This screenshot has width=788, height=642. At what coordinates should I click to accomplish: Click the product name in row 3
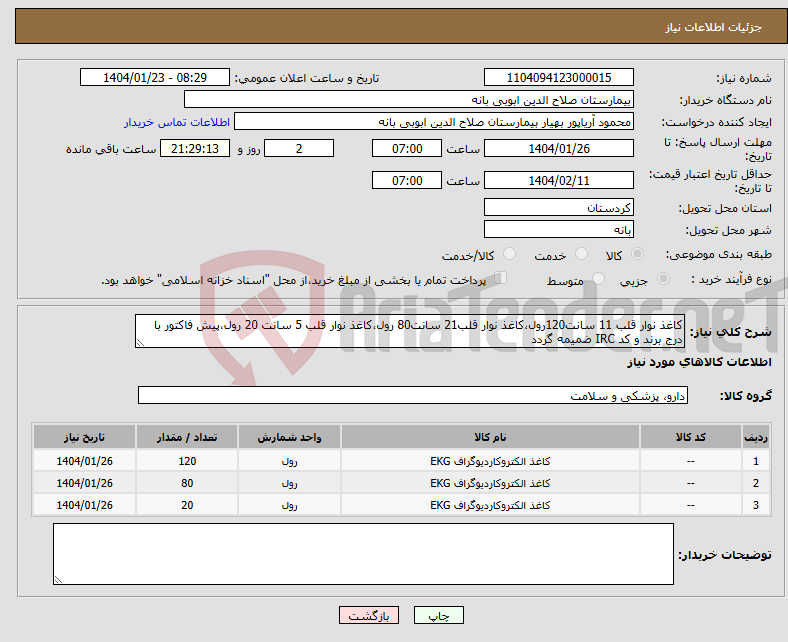(x=490, y=505)
